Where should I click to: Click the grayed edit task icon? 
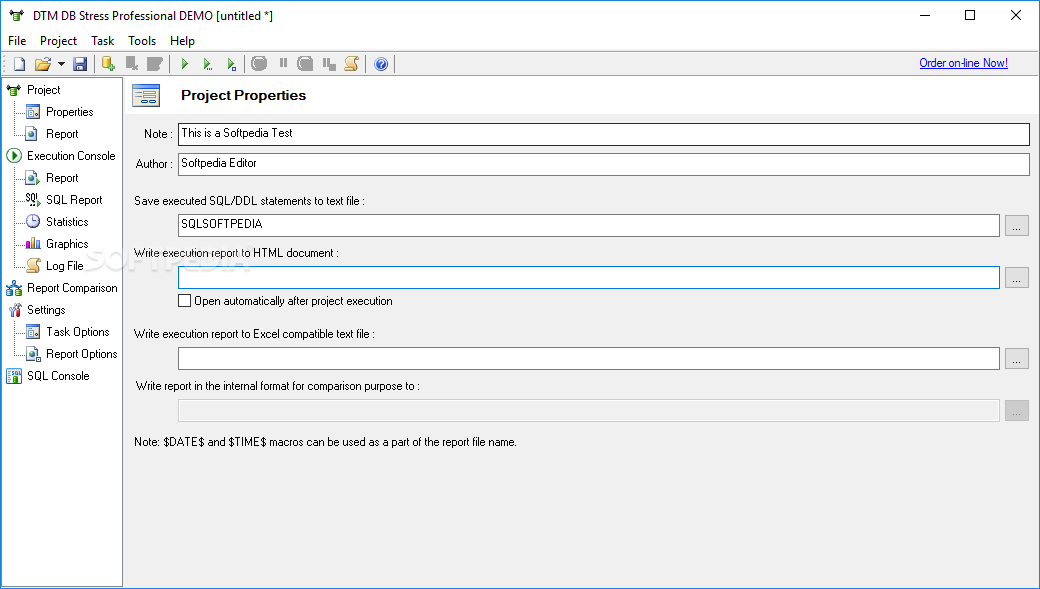pos(155,64)
